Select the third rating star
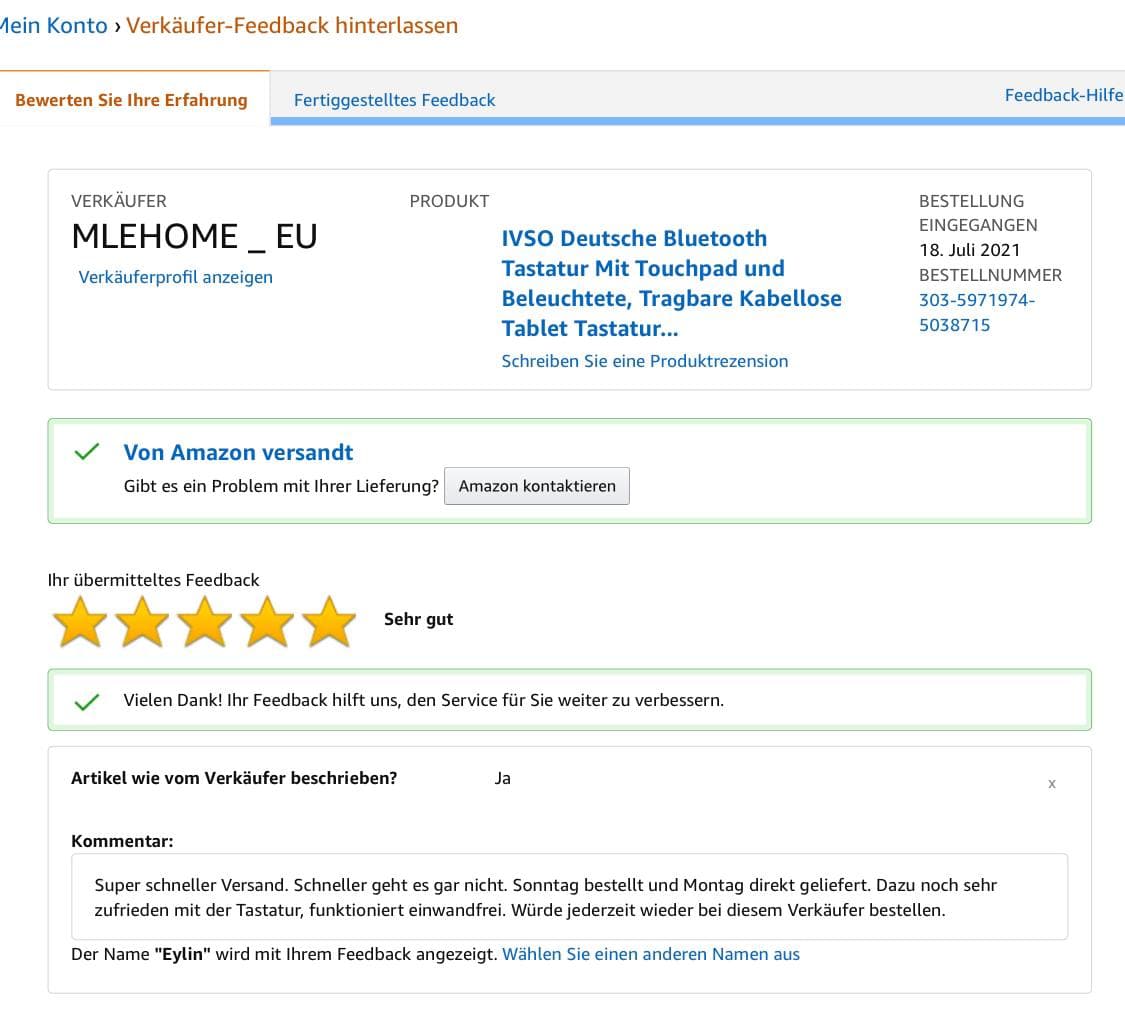This screenshot has width=1125, height=1009. click(205, 622)
